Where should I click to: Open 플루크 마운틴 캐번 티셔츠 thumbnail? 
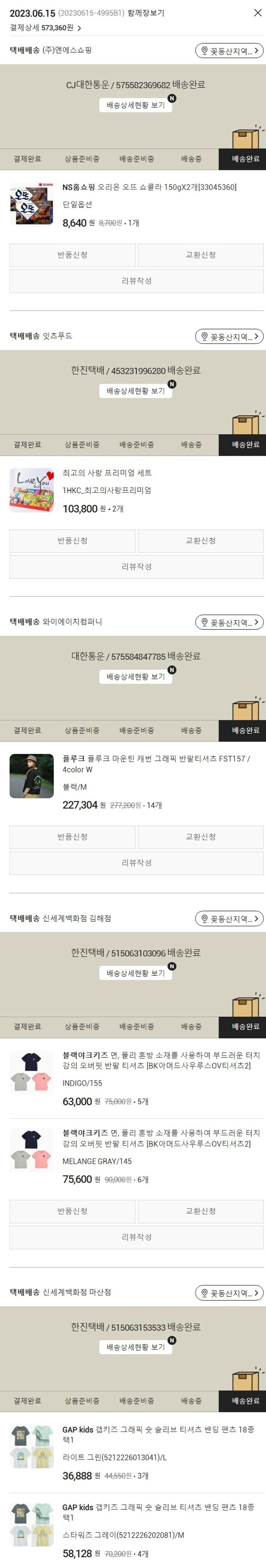click(32, 776)
